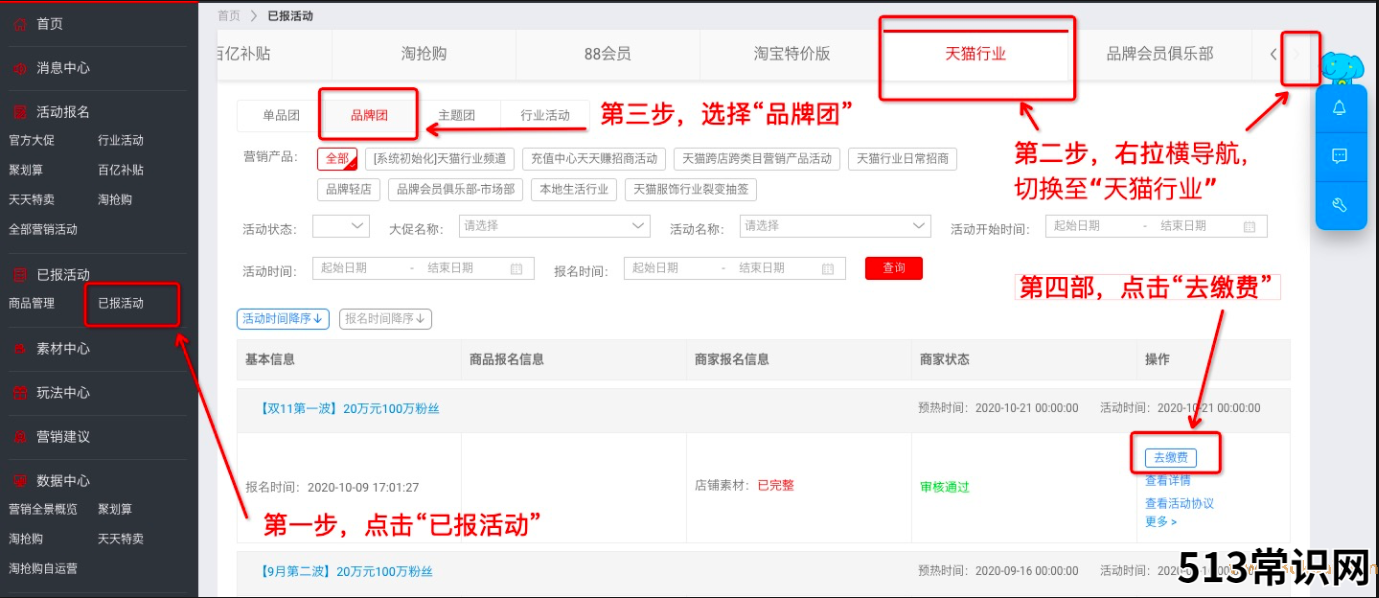Switch to the 88会员 tab
1379x598 pixels.
click(607, 54)
